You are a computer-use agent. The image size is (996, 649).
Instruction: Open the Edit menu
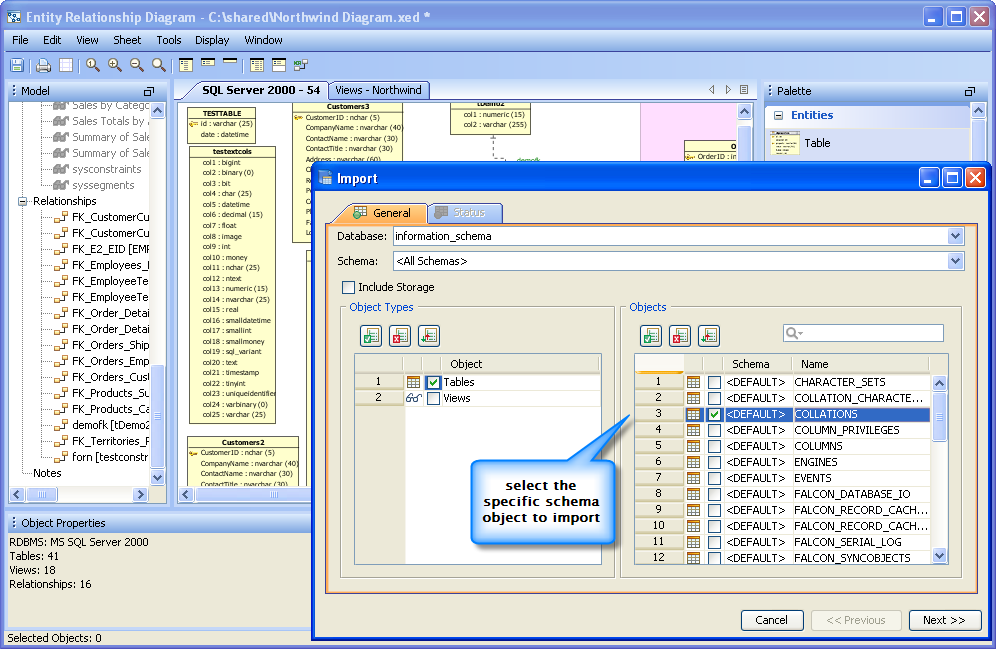[x=52, y=40]
